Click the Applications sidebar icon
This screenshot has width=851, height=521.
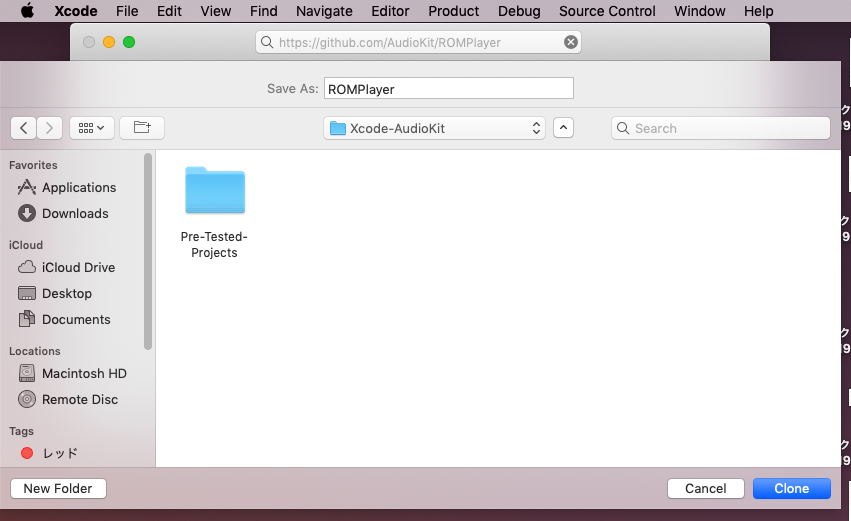27,187
